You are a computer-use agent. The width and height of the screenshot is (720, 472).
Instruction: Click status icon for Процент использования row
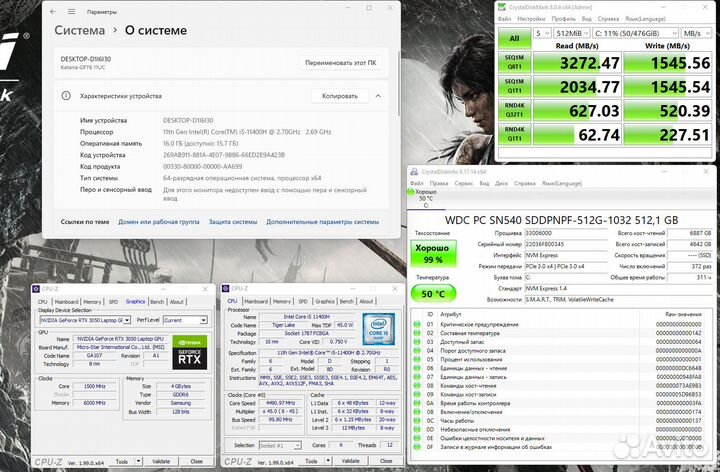point(417,359)
